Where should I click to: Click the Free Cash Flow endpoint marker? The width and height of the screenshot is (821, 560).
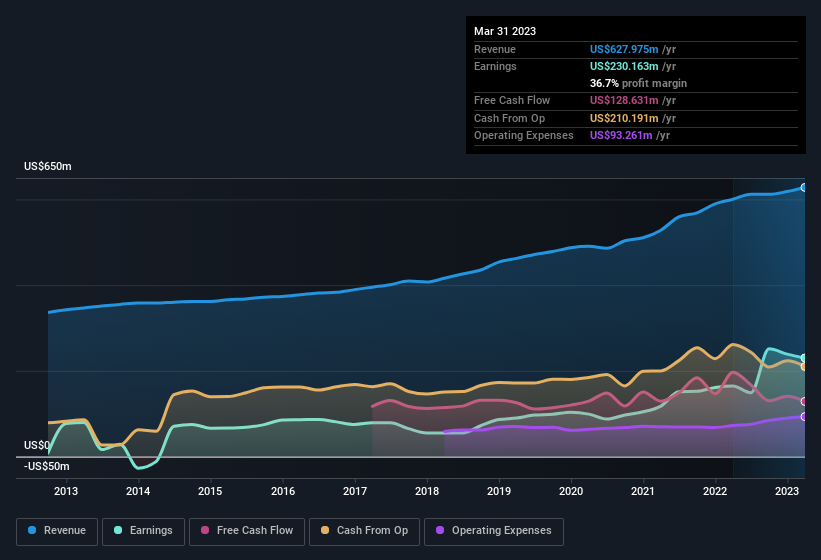[804, 401]
